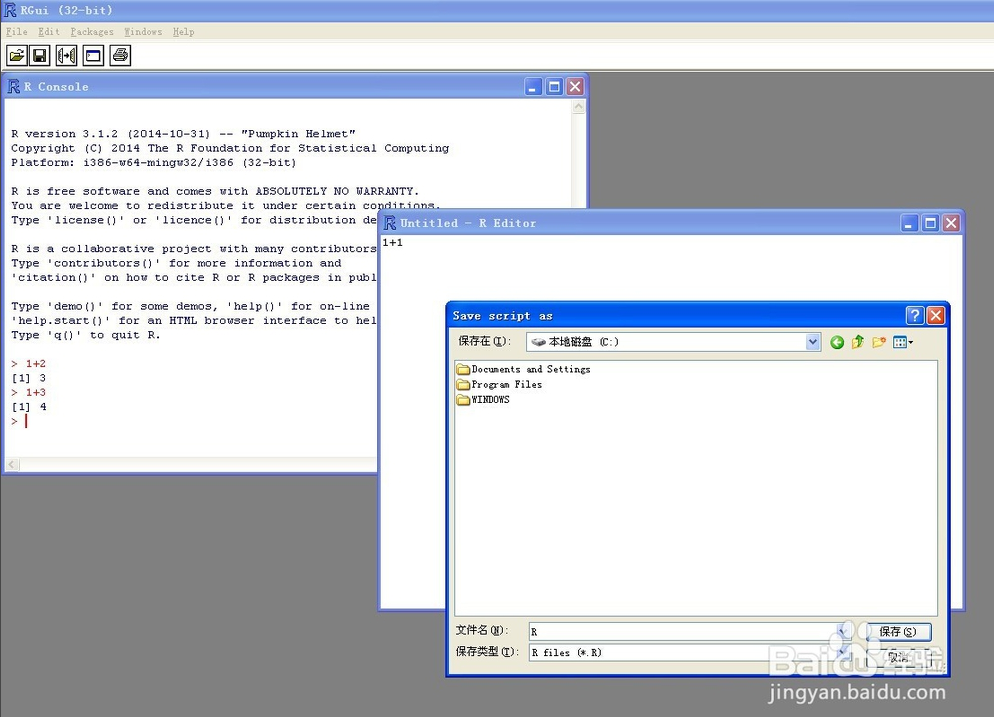Image resolution: width=994 pixels, height=717 pixels.
Task: Click the file name input field
Action: click(x=683, y=631)
